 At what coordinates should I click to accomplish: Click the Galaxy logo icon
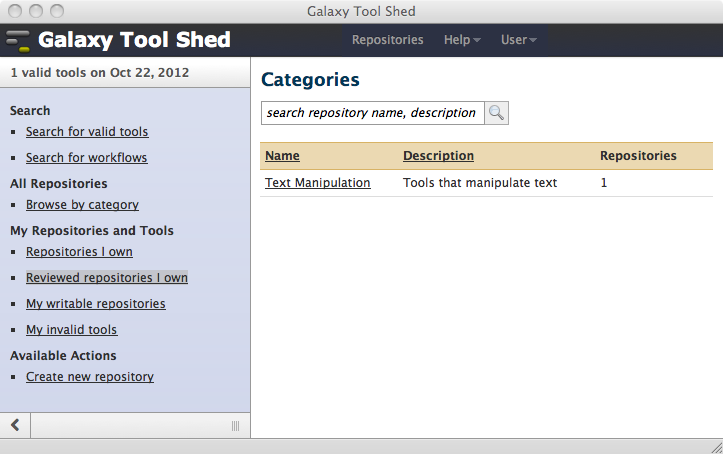coord(17,41)
